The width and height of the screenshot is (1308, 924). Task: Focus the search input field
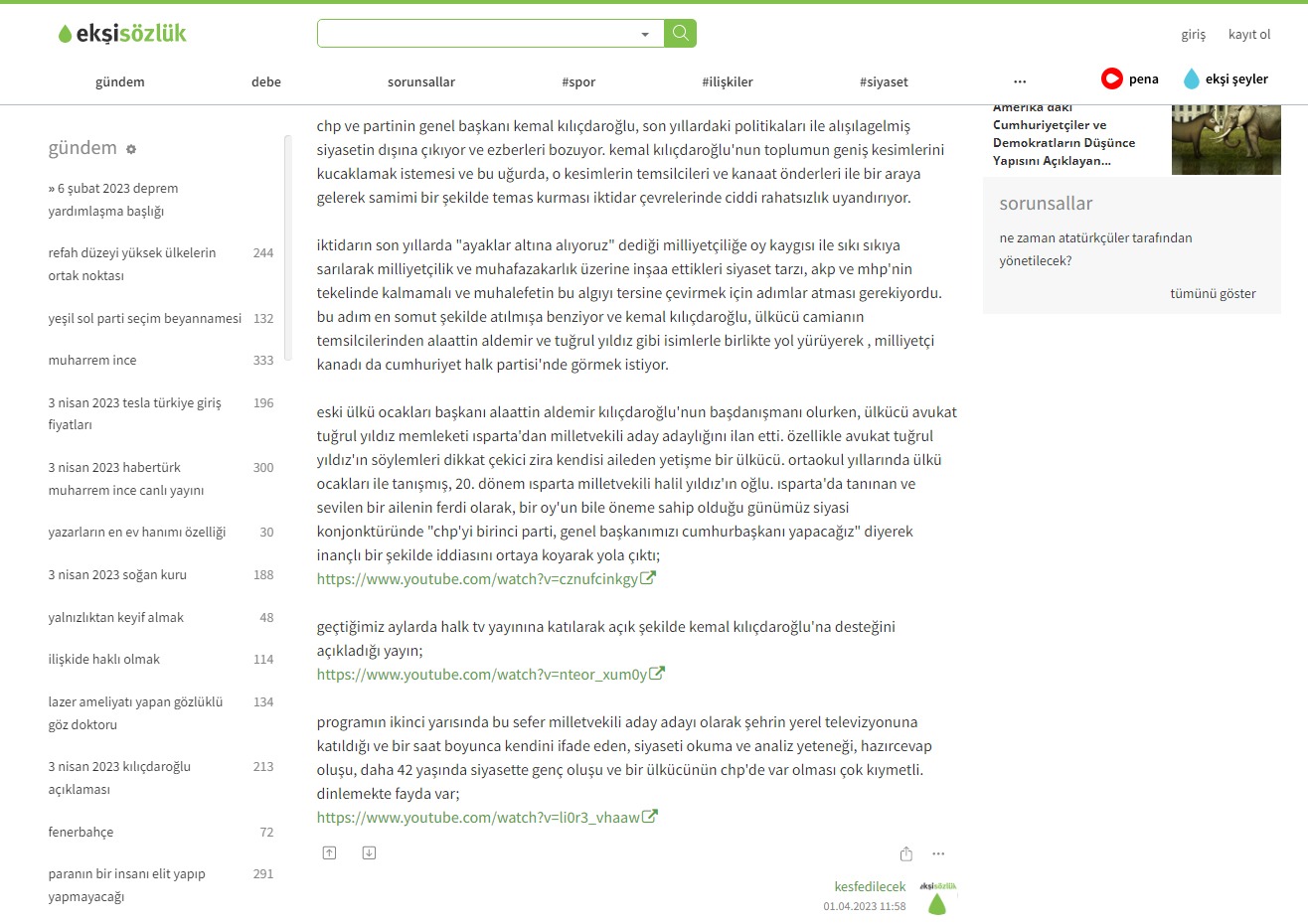[477, 34]
